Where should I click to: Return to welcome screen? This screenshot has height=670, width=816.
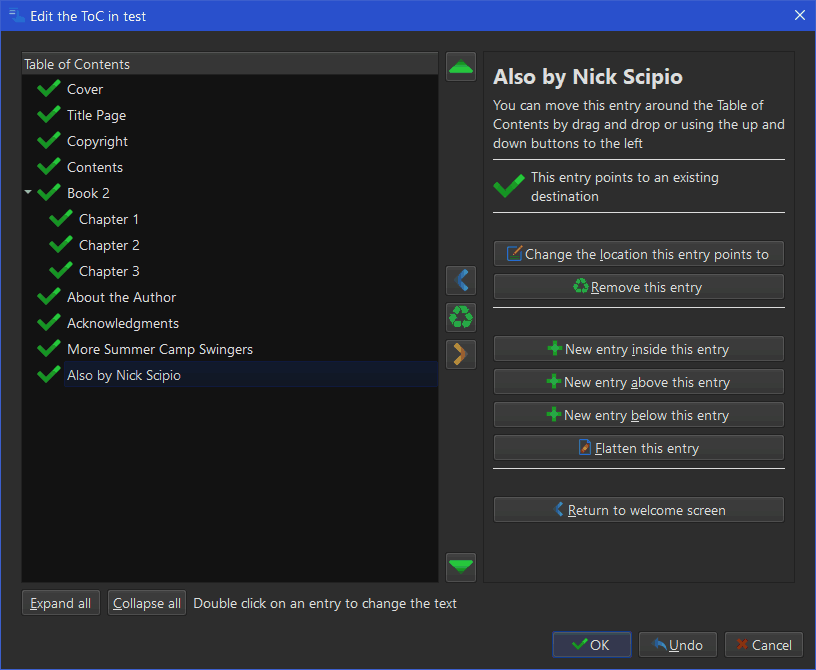pyautogui.click(x=639, y=510)
